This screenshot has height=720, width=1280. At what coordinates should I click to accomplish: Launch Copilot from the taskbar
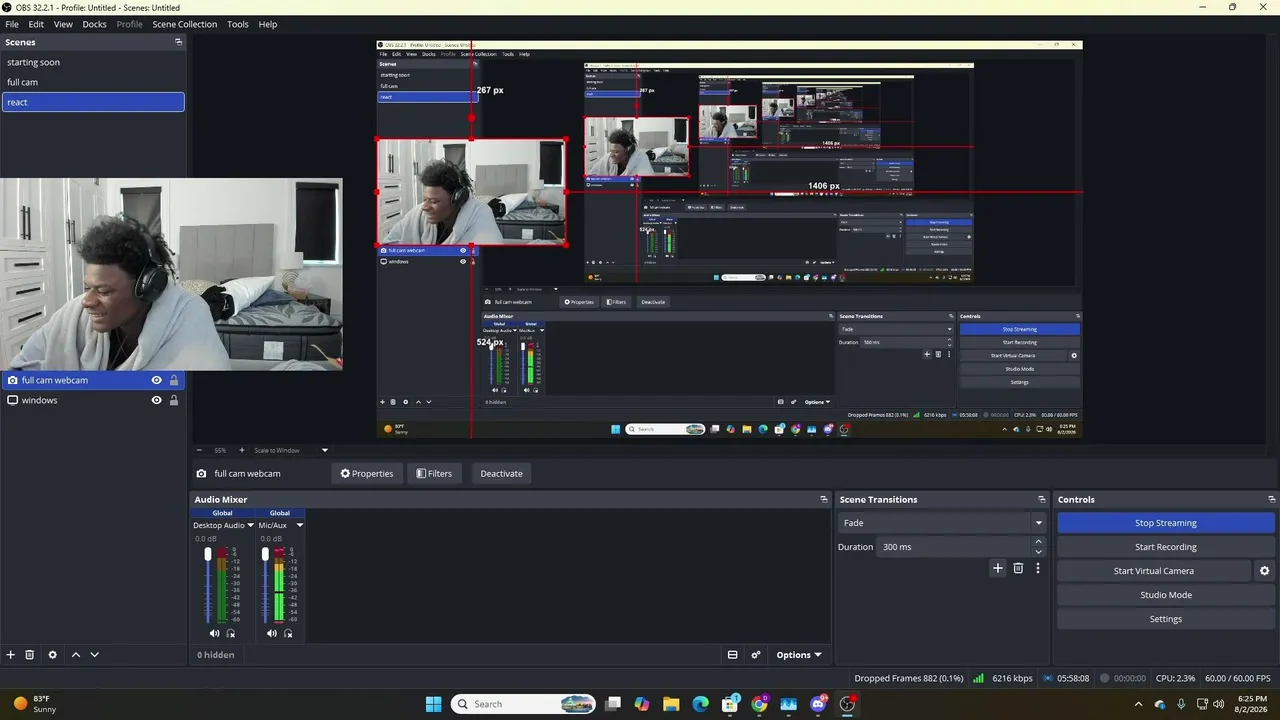[x=642, y=704]
